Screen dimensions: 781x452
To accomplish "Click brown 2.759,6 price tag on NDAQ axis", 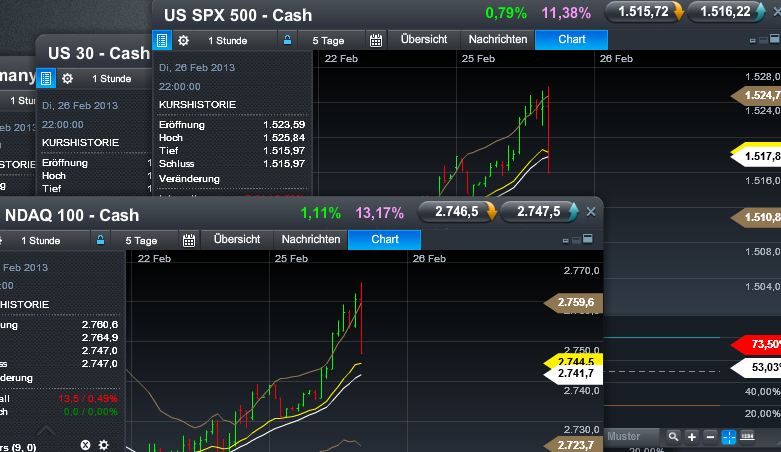I will click(x=573, y=302).
